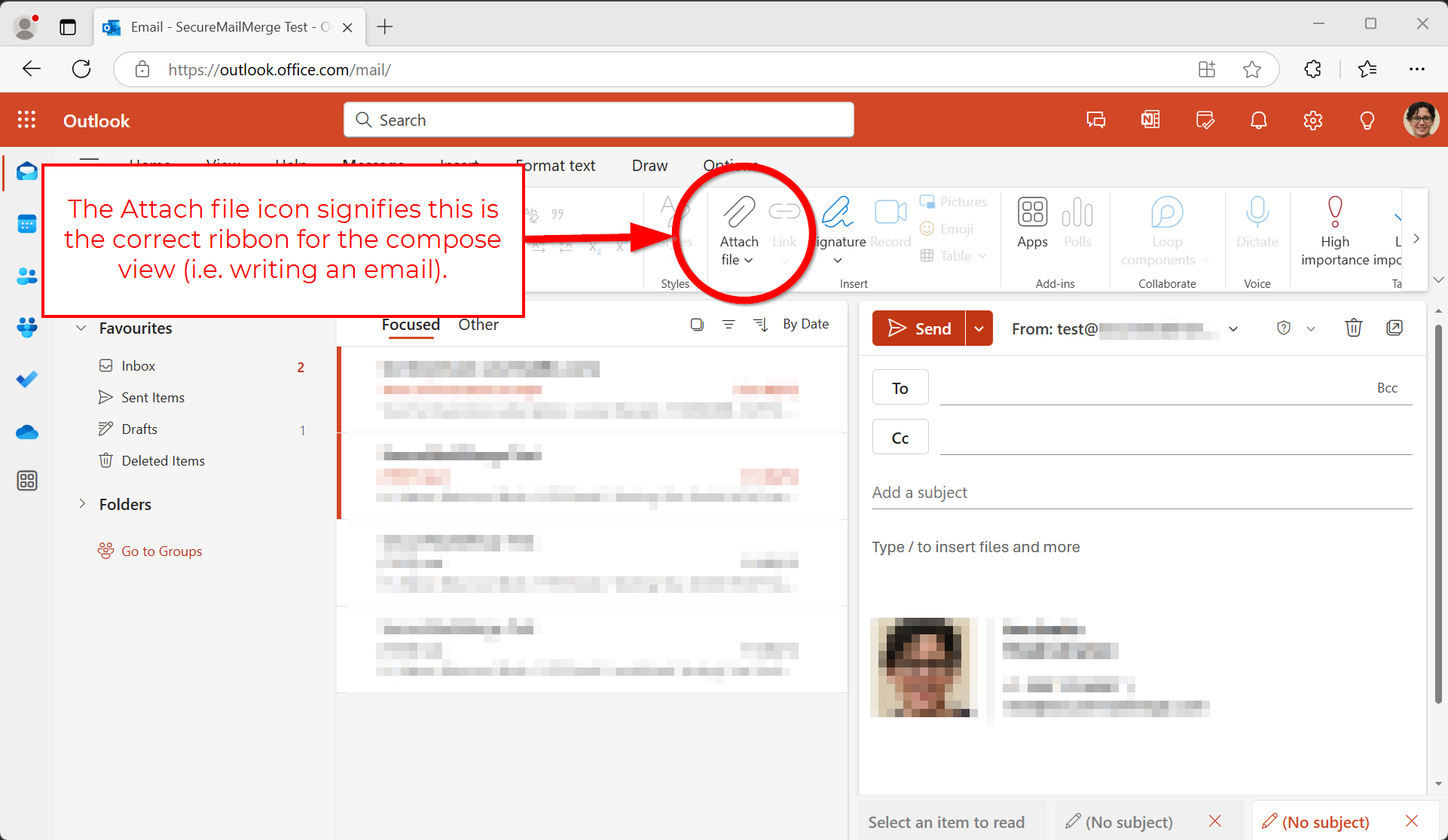Follow the Go to Groups link
The height and width of the screenshot is (840, 1448).
pyautogui.click(x=161, y=551)
